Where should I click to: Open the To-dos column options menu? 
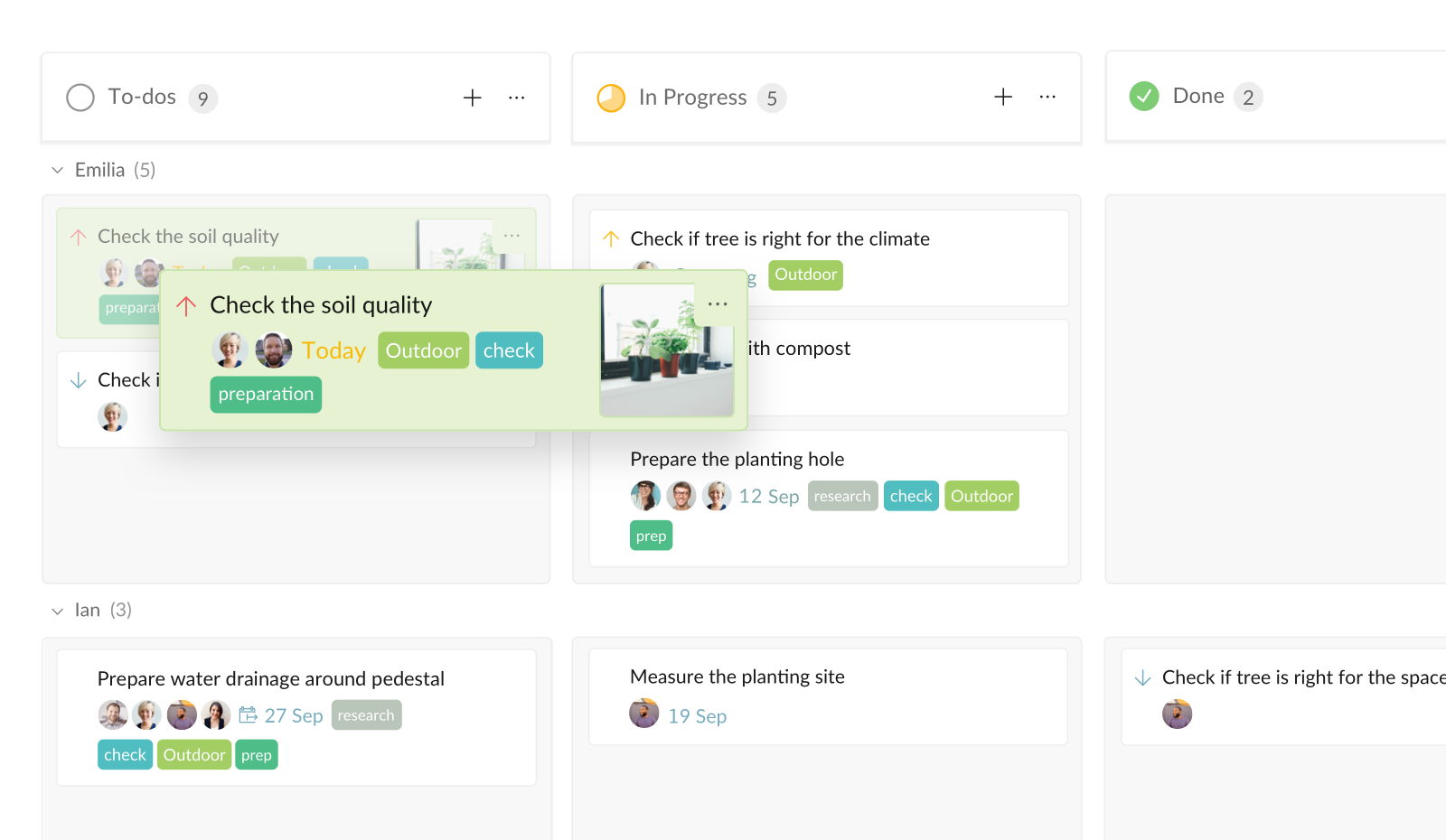517,98
